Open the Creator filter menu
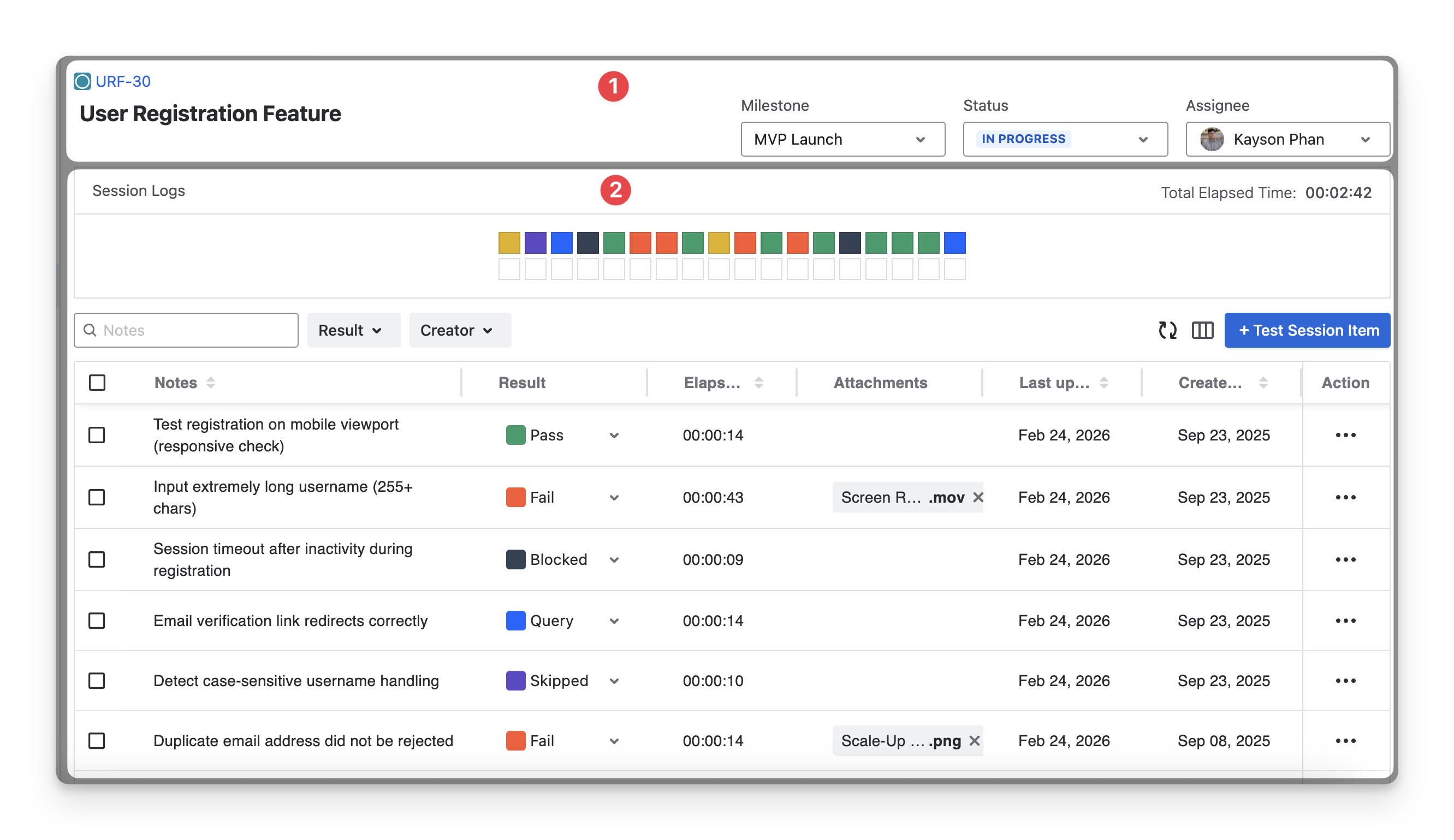This screenshot has width=1454, height=840. (459, 330)
